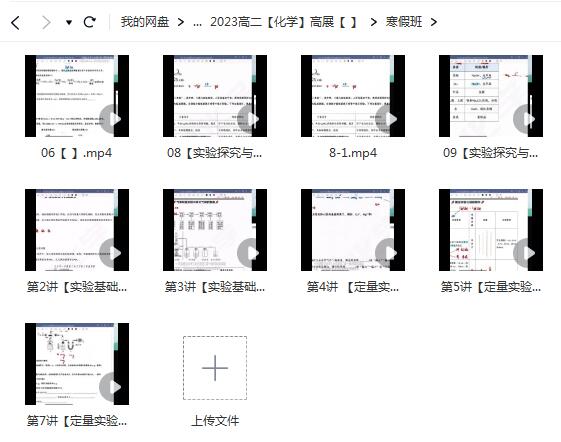
Task: Play the 第5讲【定量实验… video
Action: coord(491,230)
